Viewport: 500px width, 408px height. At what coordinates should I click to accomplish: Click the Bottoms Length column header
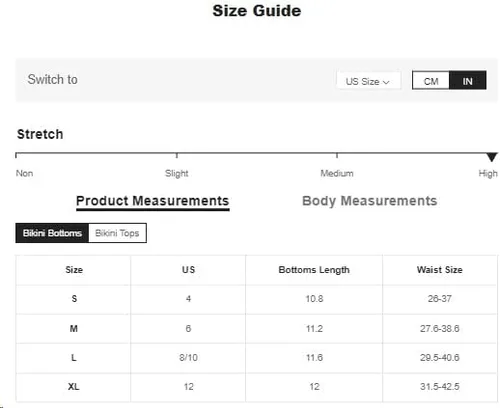[x=314, y=270]
